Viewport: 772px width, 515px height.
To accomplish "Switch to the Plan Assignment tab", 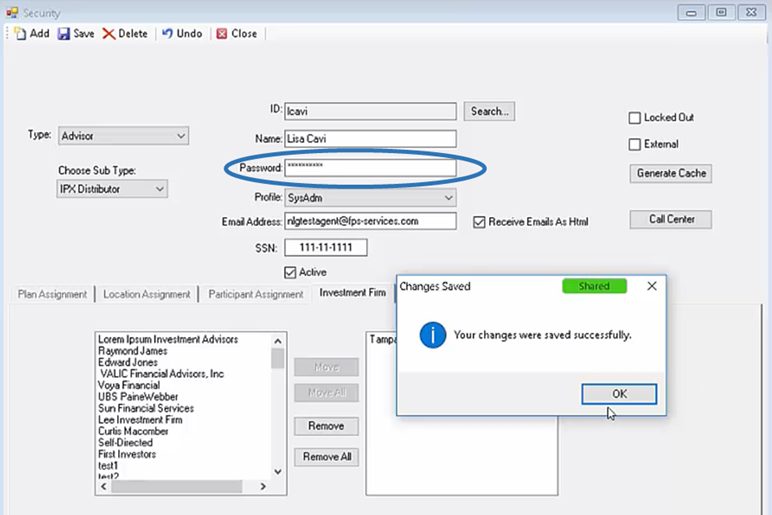I will coord(52,294).
